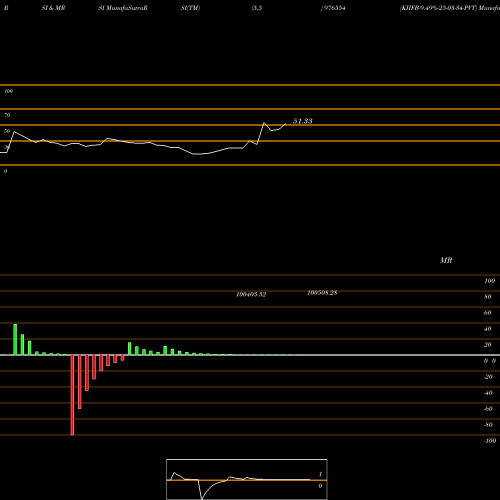The image size is (500, 500).
Task: Click the -80 label on MR axis
Action: tap(488, 425)
